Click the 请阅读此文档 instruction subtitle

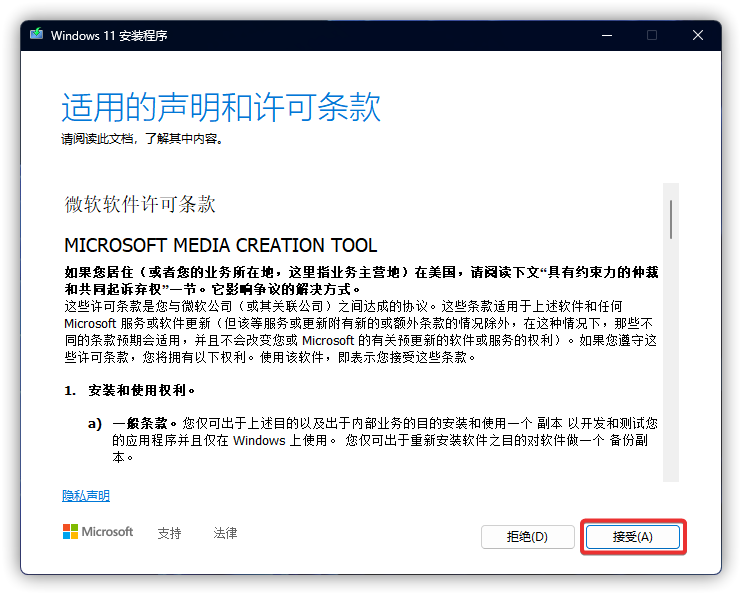(141, 139)
